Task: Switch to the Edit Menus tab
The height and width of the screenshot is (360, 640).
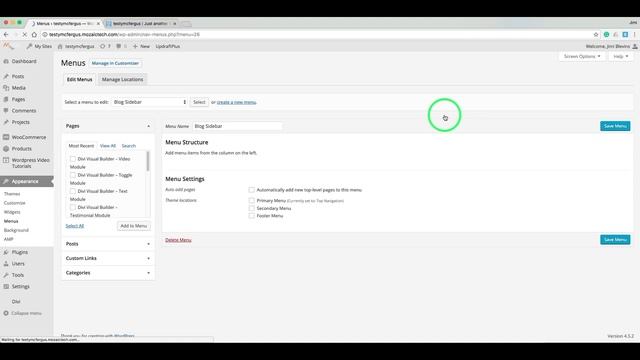Action: point(80,80)
